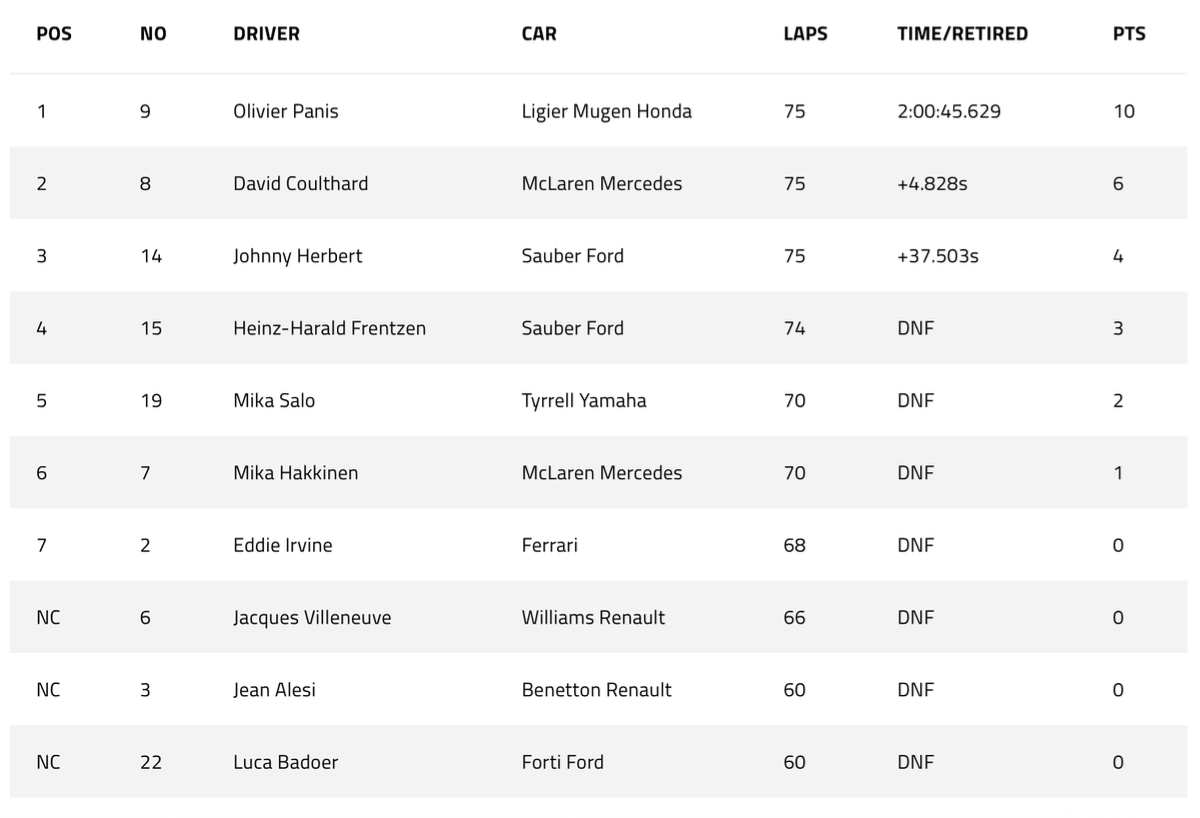Open Luca Badoer driver entry
This screenshot has height=818, width=1200.
285,762
